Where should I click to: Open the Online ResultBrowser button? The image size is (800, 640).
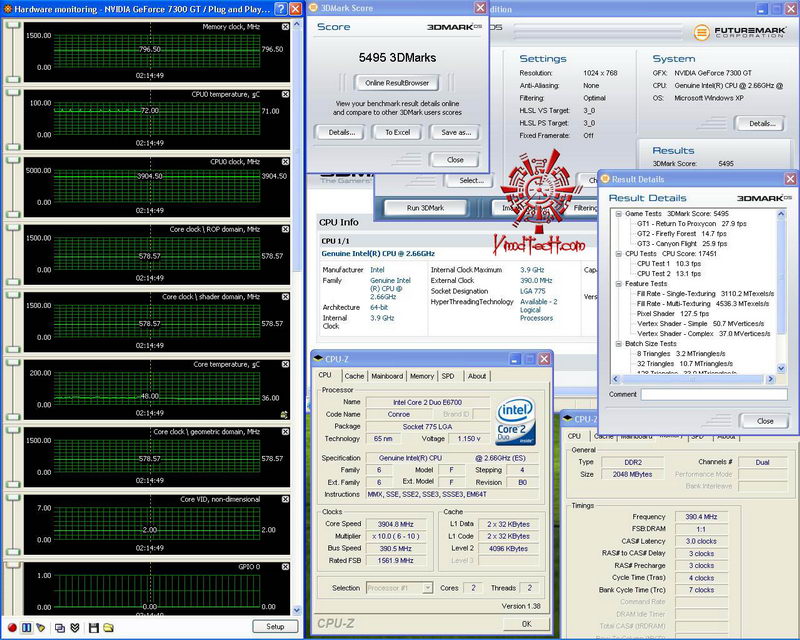pyautogui.click(x=397, y=83)
